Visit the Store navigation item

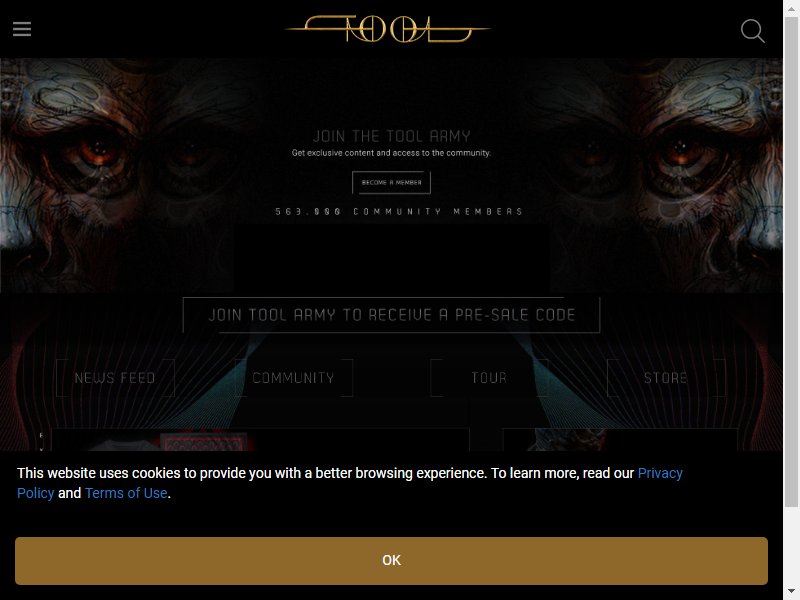[666, 378]
